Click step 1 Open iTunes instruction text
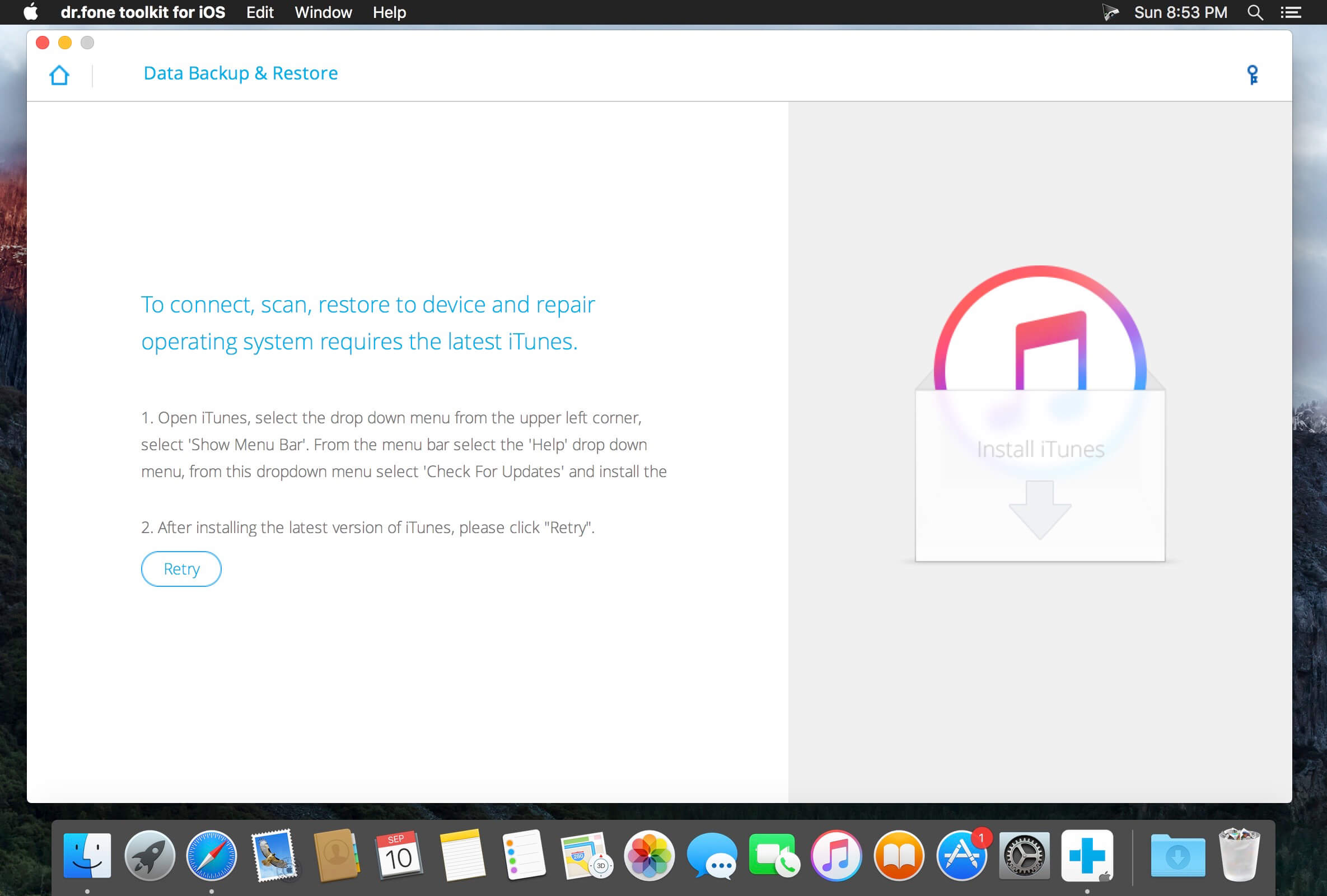 click(x=404, y=444)
